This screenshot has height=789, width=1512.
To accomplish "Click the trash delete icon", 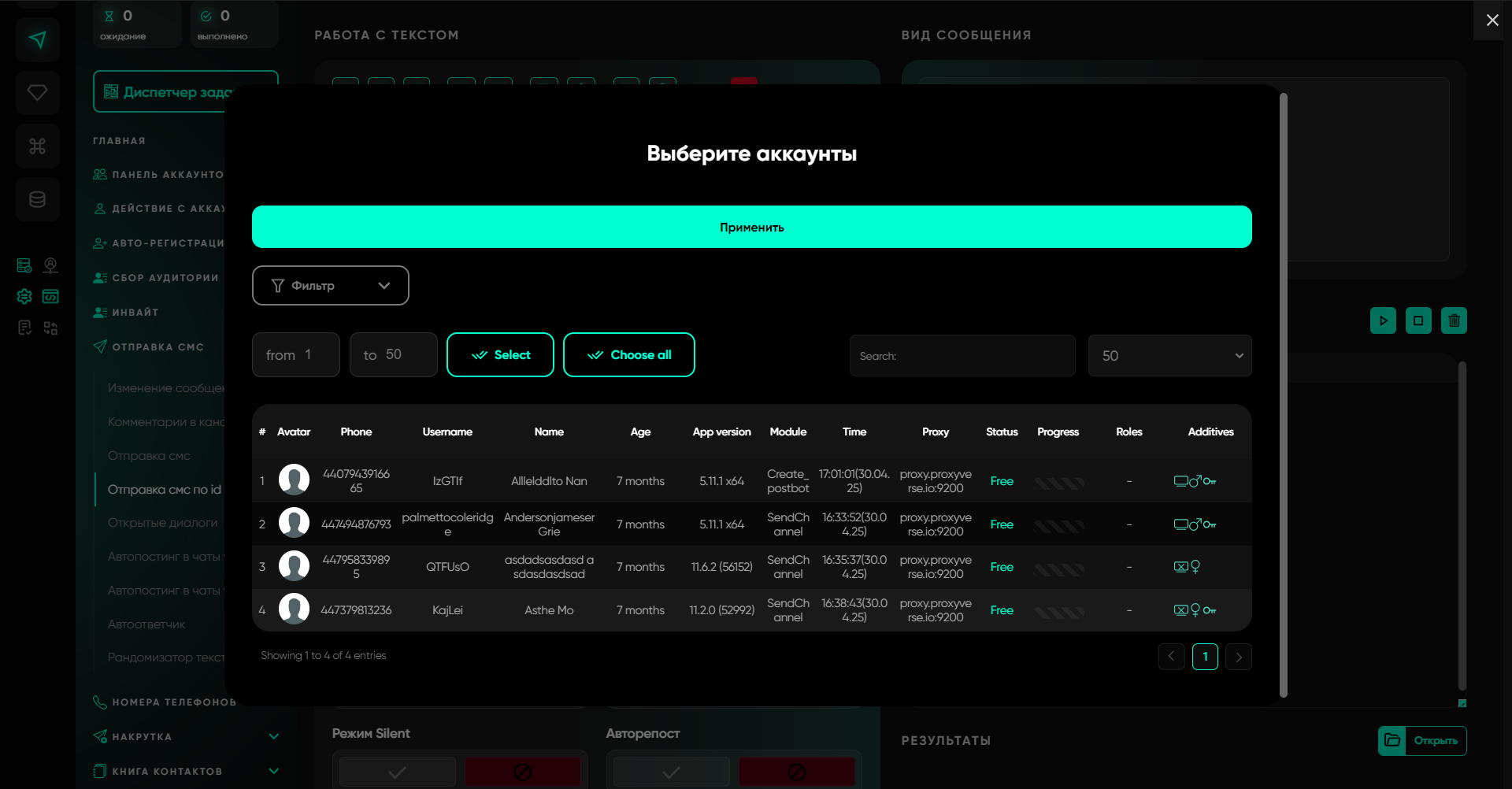I will point(1454,320).
